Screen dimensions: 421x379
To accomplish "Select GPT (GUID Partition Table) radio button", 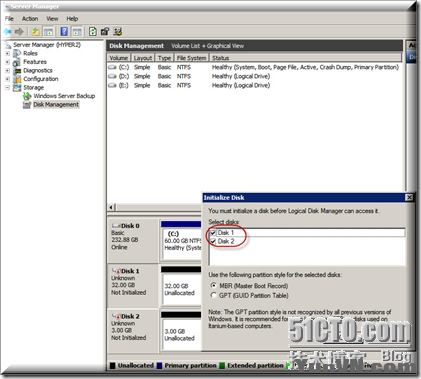I will click(214, 295).
